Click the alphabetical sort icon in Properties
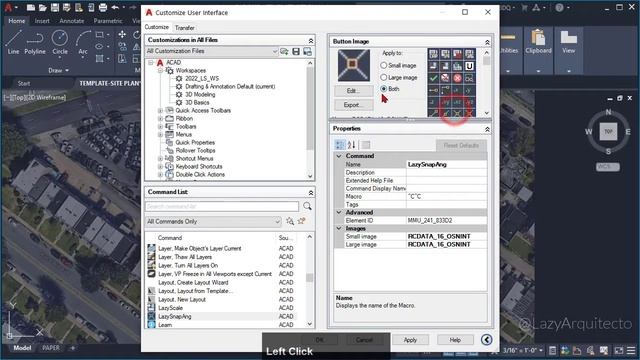640x360 pixels. 351,144
